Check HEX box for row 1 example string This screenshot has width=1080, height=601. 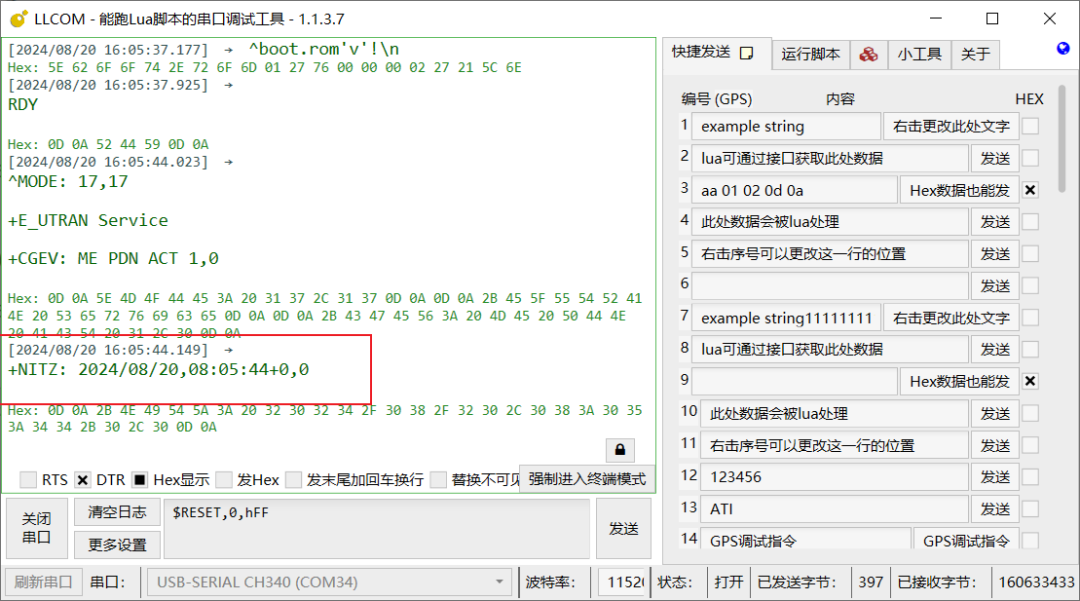click(1030, 126)
